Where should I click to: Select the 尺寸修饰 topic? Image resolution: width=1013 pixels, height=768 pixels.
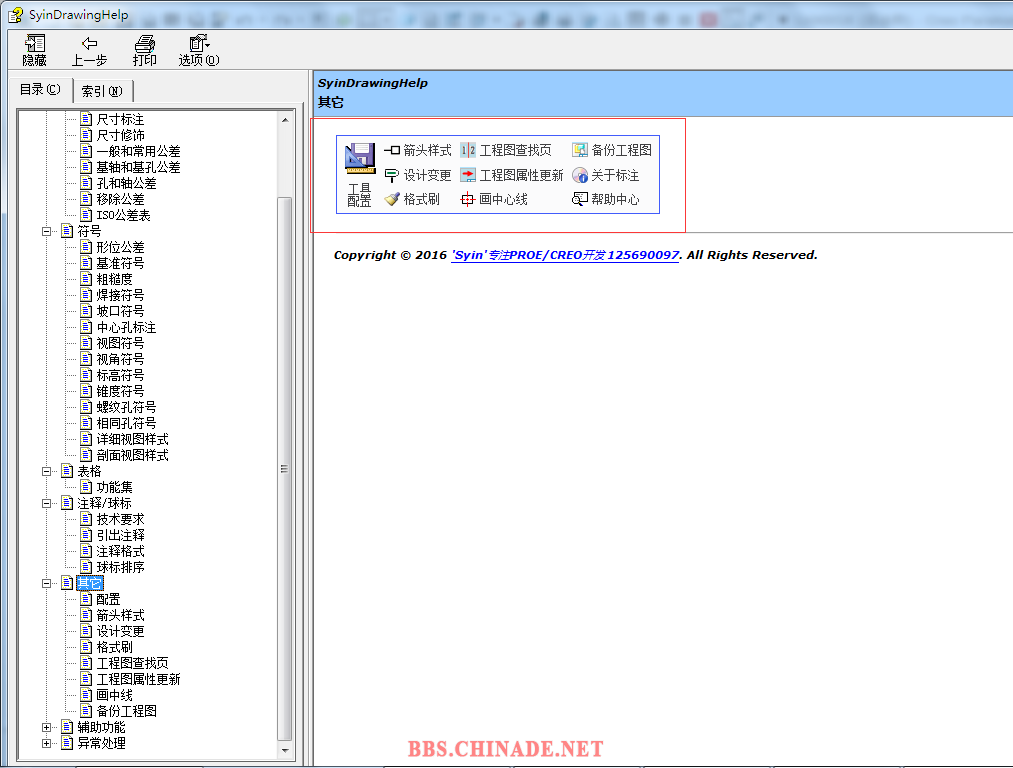pyautogui.click(x=120, y=136)
